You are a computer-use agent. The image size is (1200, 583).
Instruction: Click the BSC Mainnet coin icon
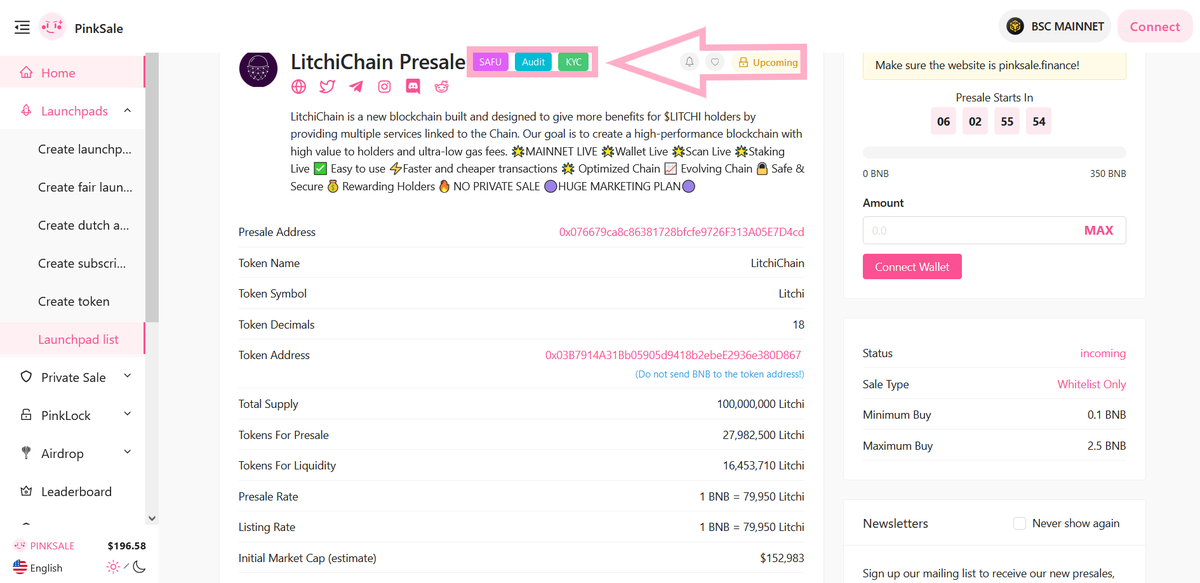pyautogui.click(x=1015, y=27)
